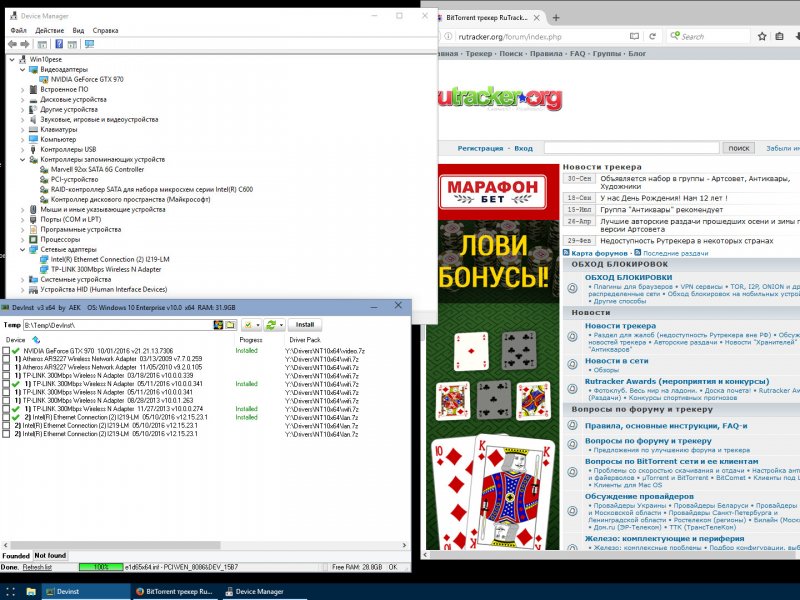
Task: Open the Файл menu in Device Manager
Action: (x=18, y=31)
